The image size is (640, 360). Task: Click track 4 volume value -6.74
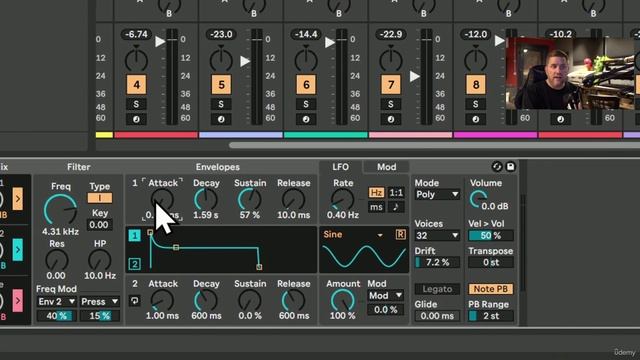[x=136, y=34]
